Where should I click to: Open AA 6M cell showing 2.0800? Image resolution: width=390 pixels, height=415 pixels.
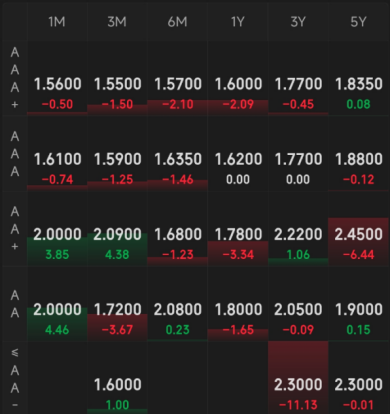(x=177, y=304)
